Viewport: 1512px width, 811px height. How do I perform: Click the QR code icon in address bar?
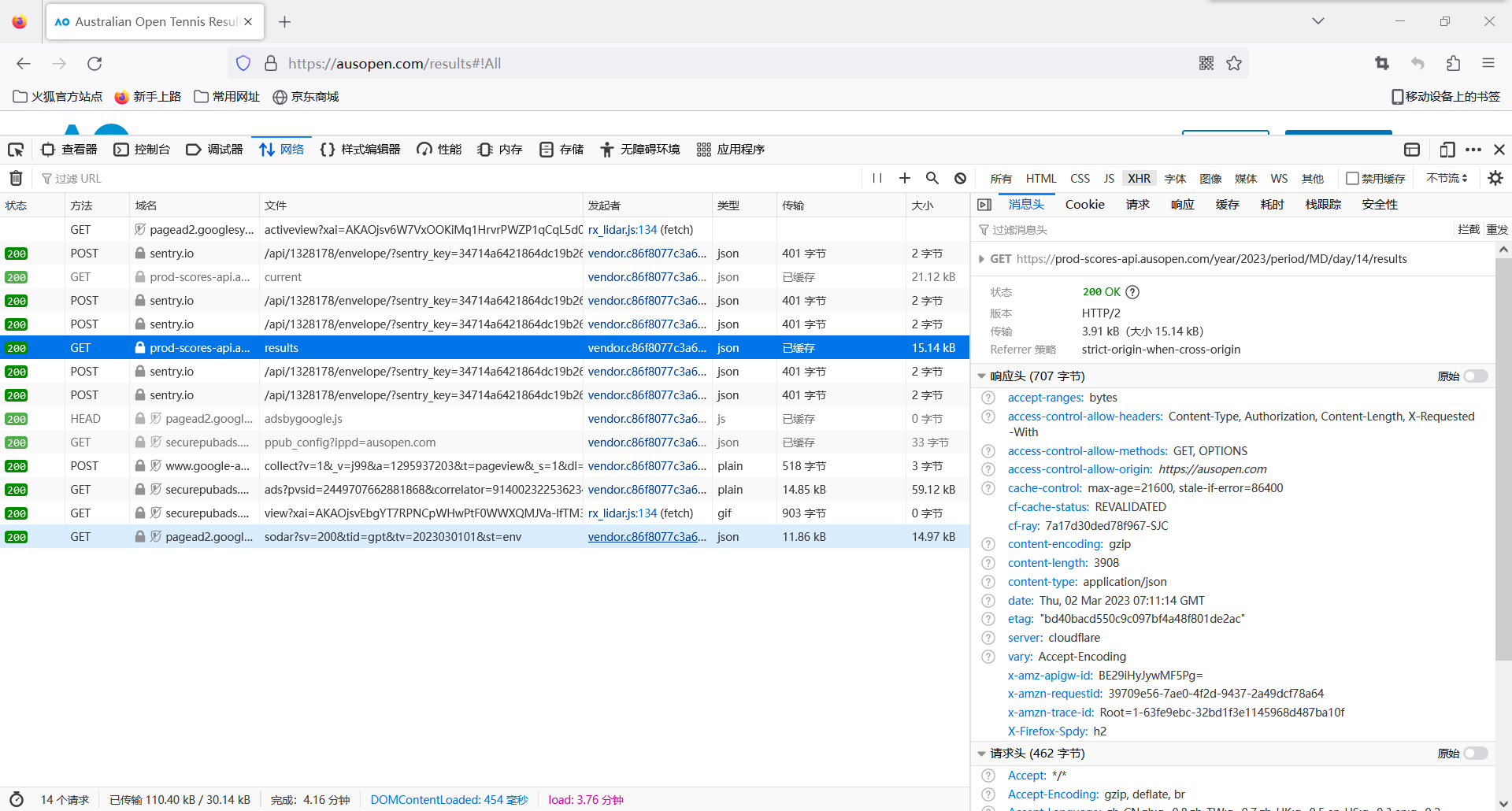(1206, 63)
